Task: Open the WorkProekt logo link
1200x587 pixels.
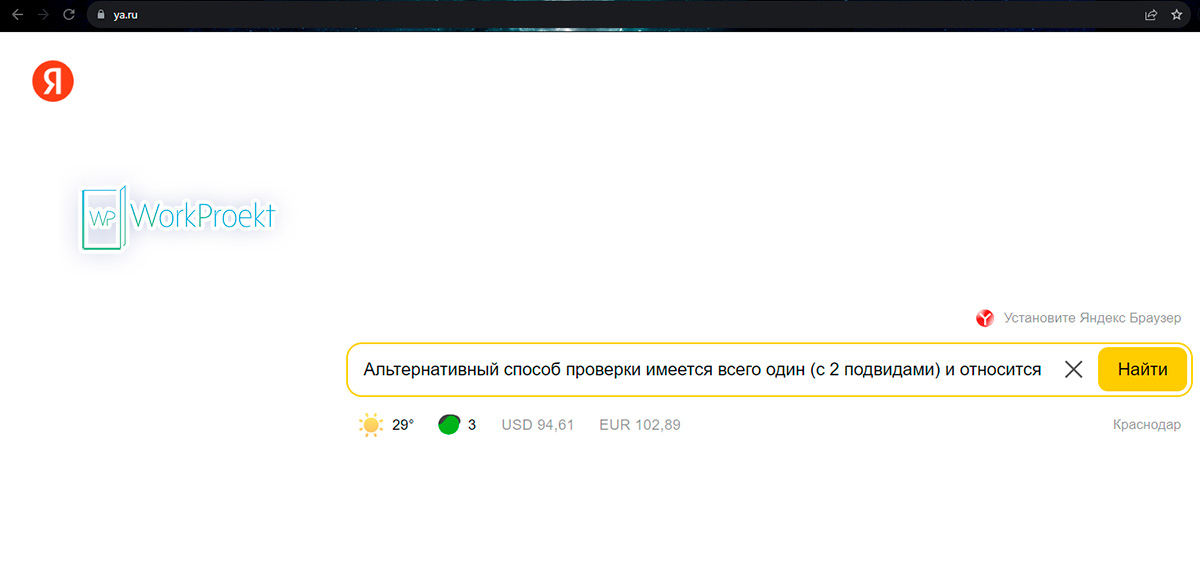Action: pos(177,217)
